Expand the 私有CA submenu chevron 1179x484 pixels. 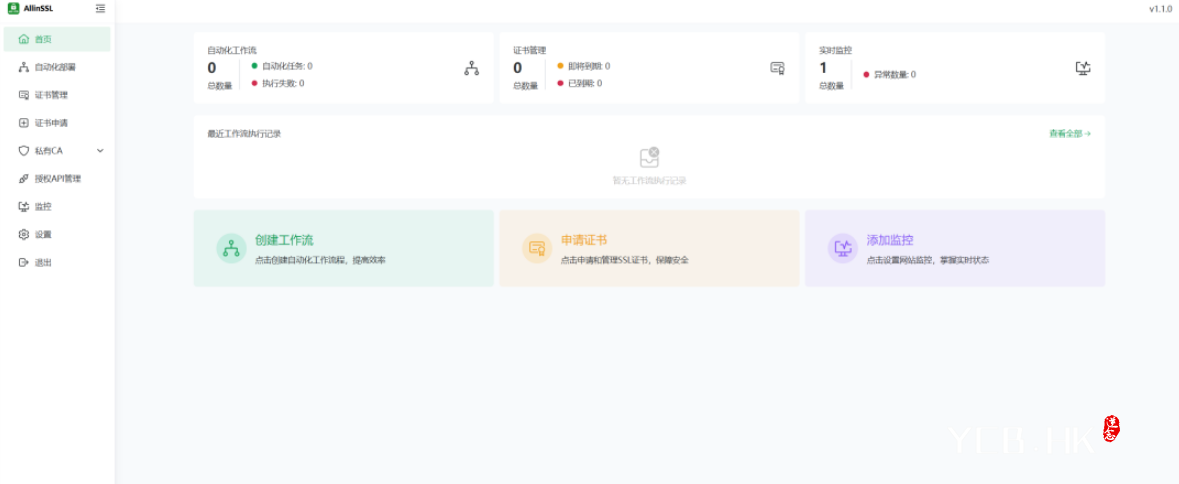point(100,151)
